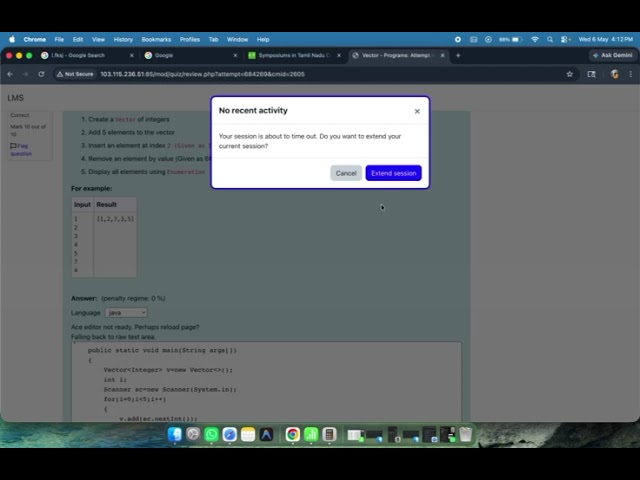Cancel the session timeout dialog
640x480 pixels.
[x=346, y=173]
